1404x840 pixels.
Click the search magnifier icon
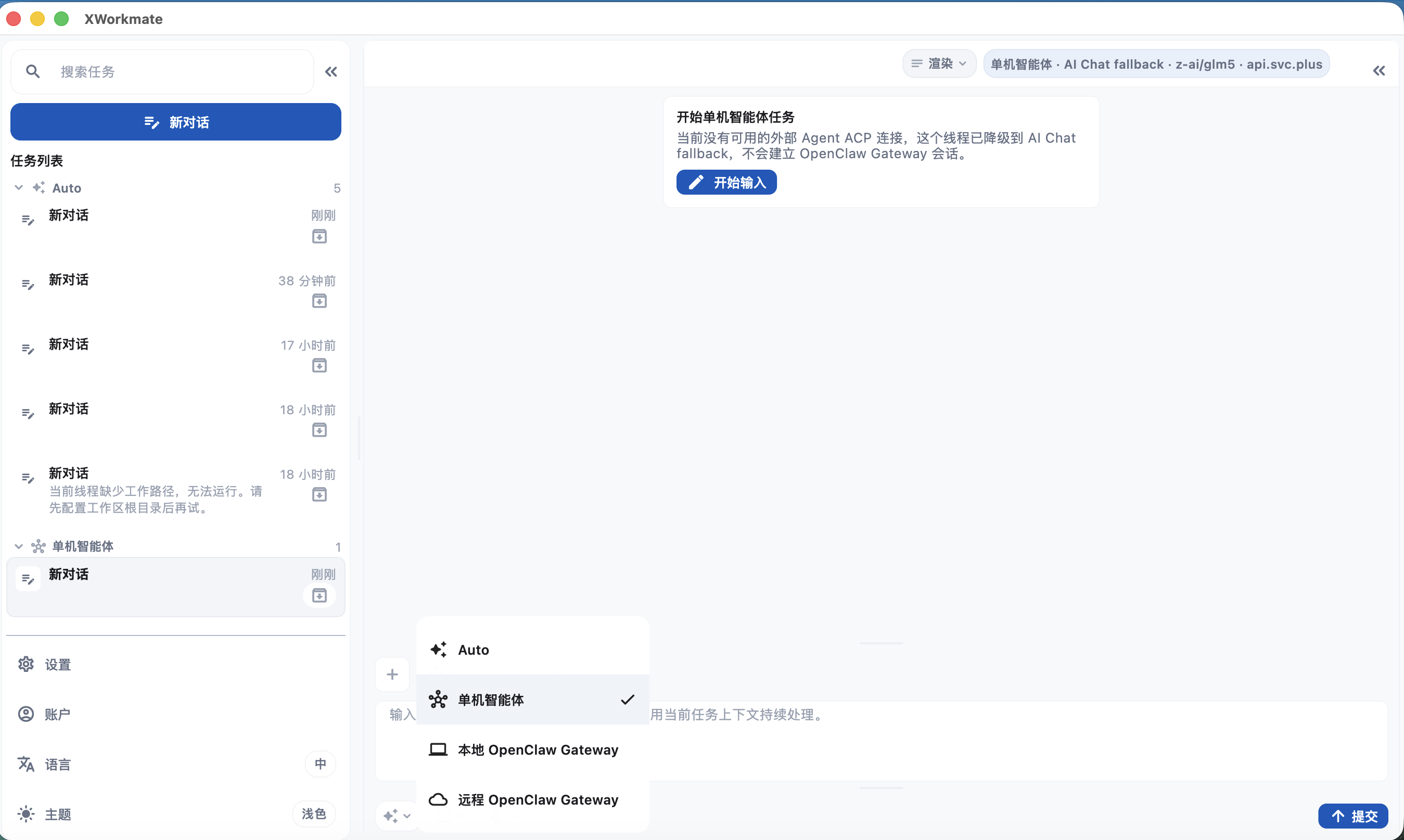point(33,71)
